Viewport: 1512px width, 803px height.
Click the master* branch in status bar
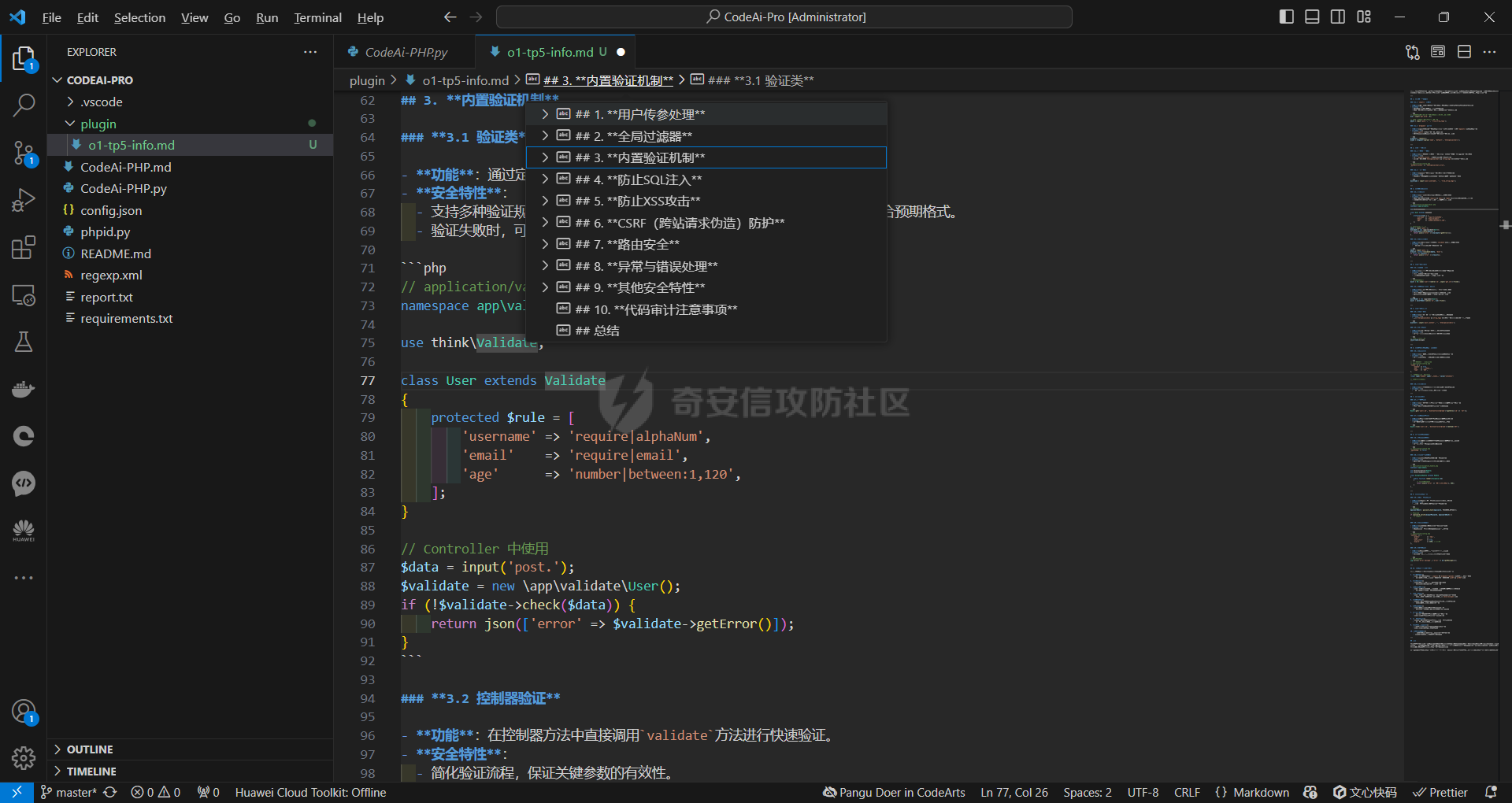[69, 792]
